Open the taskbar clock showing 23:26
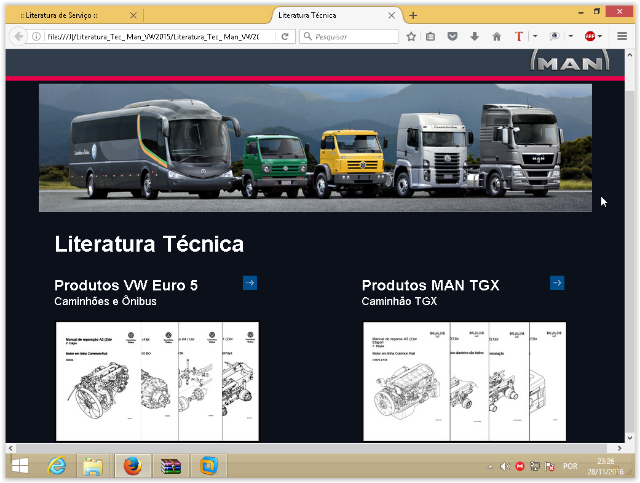The height and width of the screenshot is (483, 640). point(606,466)
